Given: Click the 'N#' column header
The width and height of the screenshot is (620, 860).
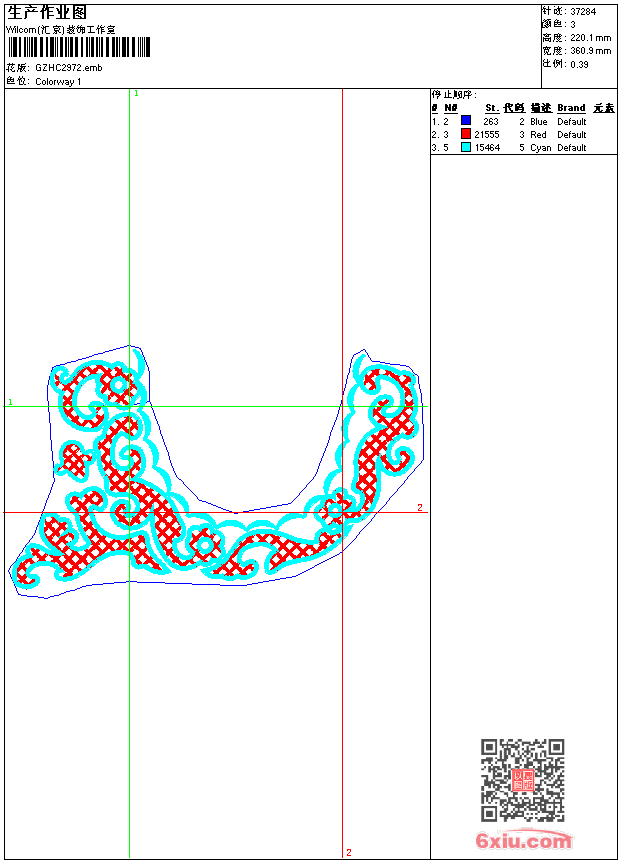Looking at the screenshot, I should point(450,108).
